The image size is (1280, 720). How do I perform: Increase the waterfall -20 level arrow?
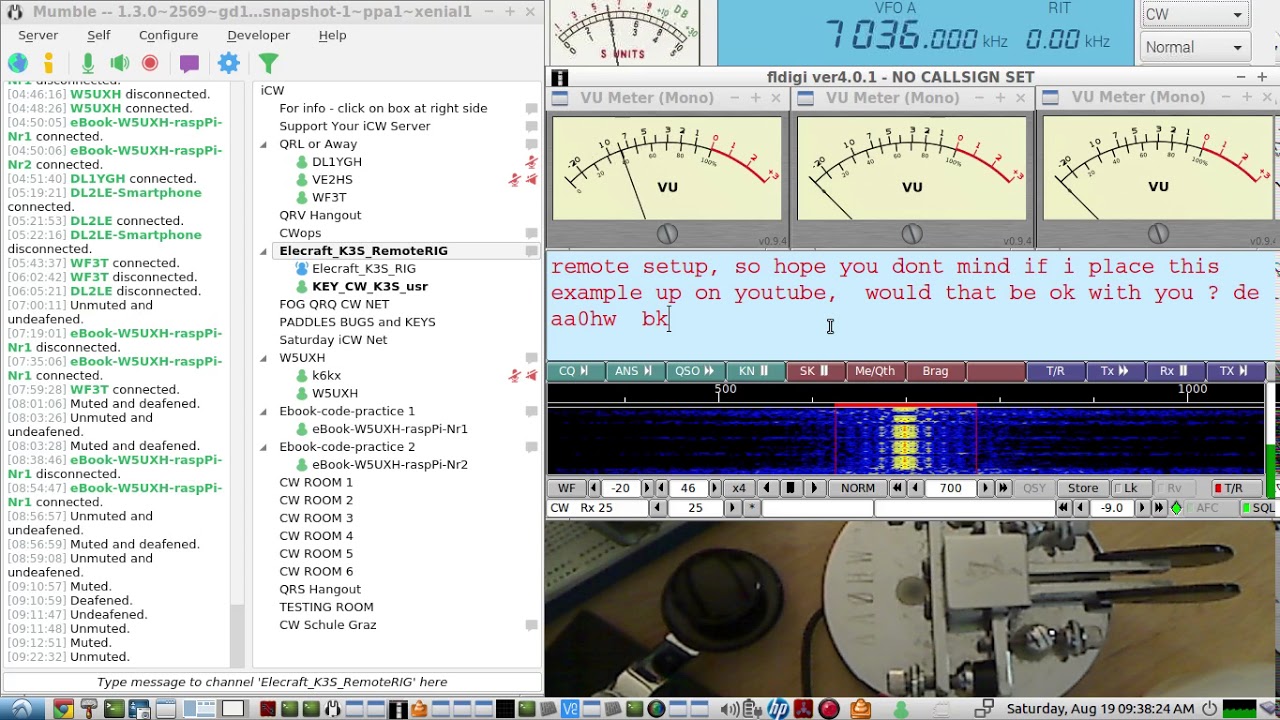pyautogui.click(x=645, y=488)
